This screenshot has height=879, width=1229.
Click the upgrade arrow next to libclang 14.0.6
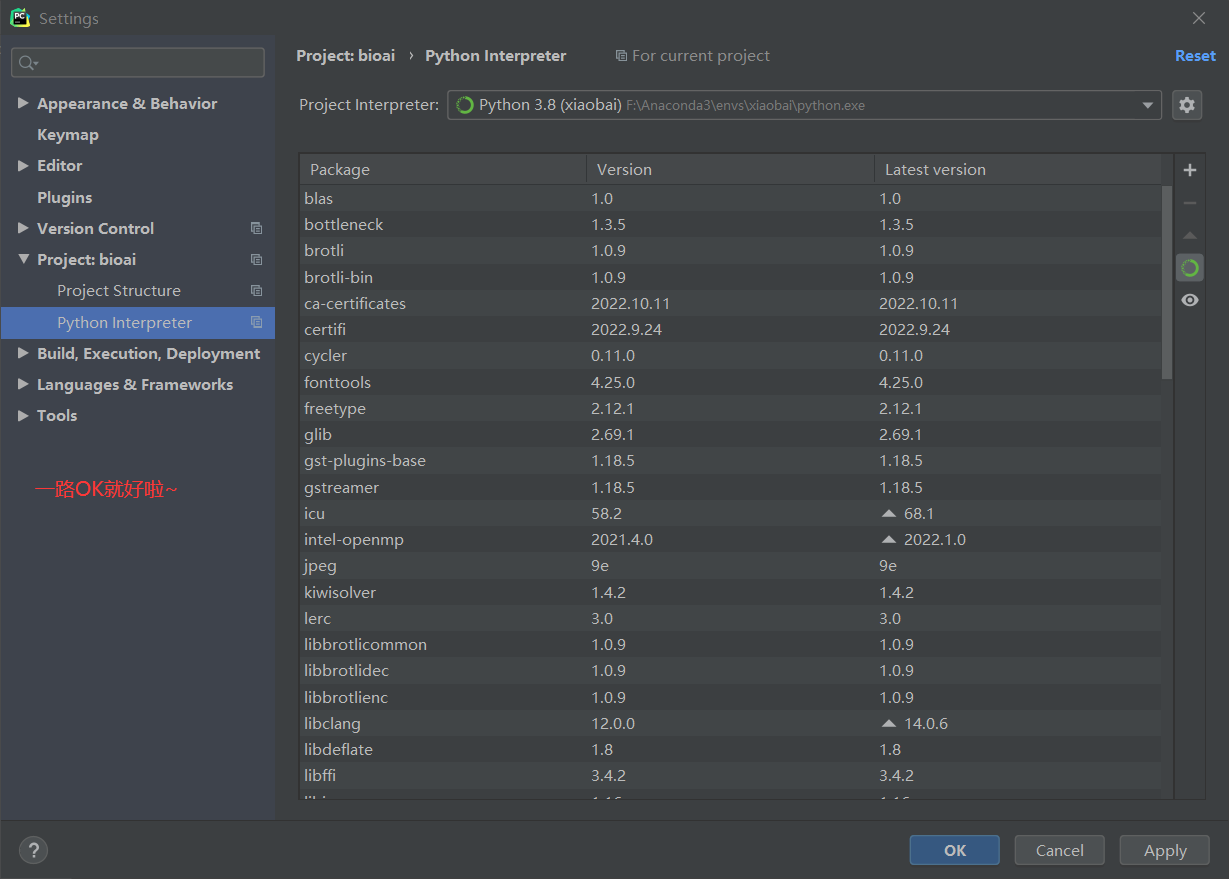tap(888, 723)
